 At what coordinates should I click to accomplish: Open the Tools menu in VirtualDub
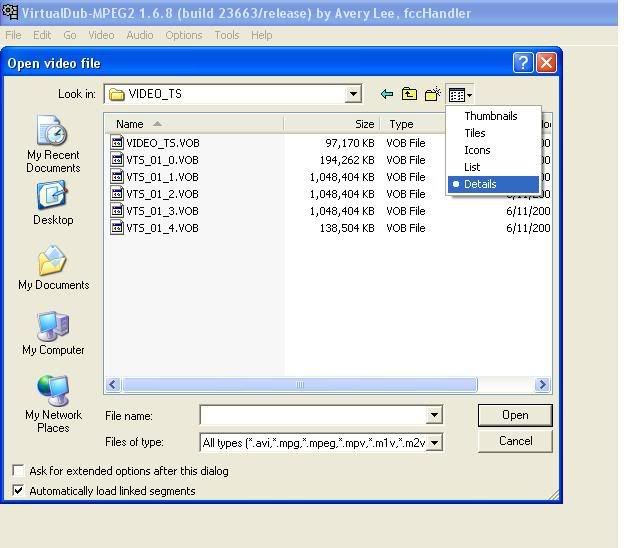click(x=227, y=35)
